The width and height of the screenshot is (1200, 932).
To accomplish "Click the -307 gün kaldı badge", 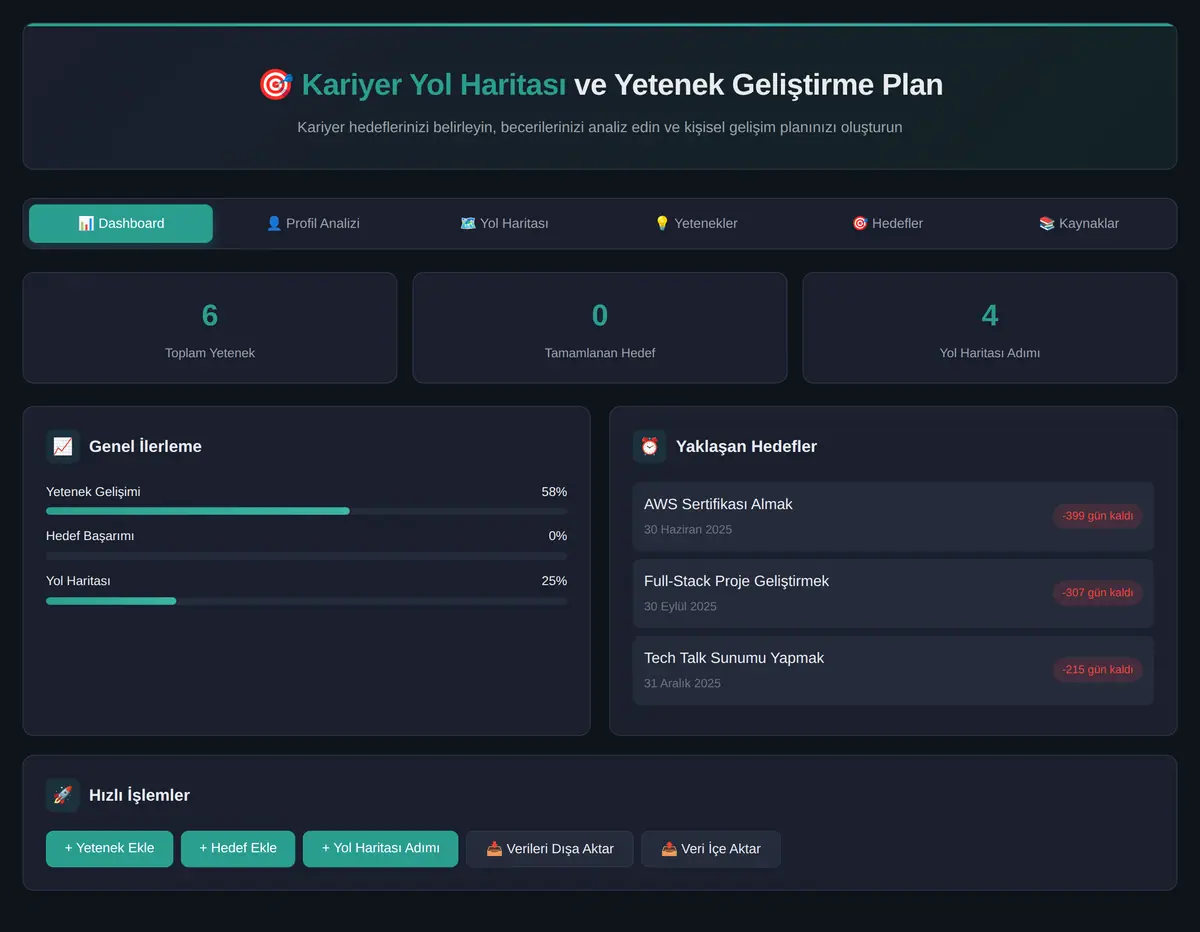I will tap(1097, 593).
